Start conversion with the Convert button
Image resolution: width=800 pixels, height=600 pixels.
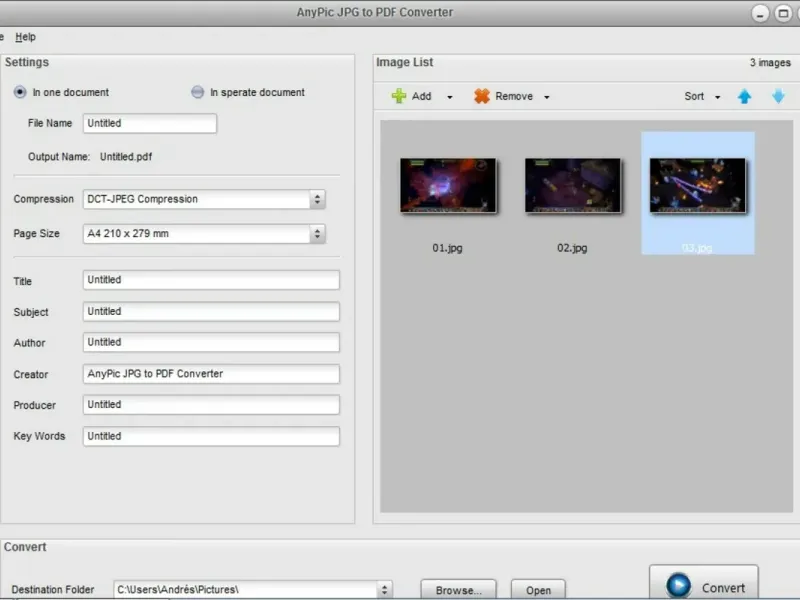(x=704, y=583)
